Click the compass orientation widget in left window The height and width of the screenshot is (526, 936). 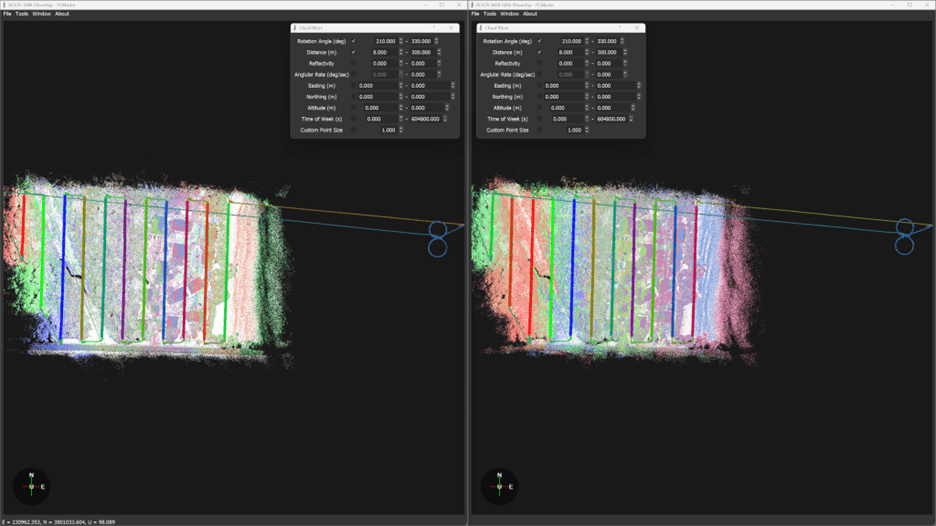(31, 486)
